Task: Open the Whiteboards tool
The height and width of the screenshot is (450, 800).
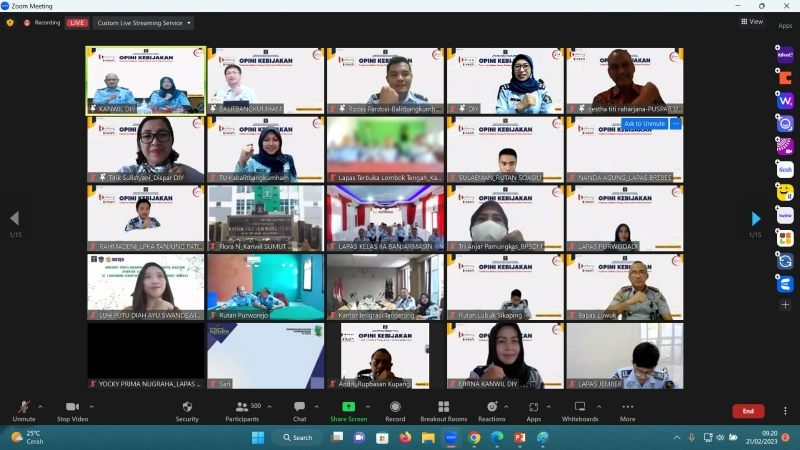Action: 580,410
